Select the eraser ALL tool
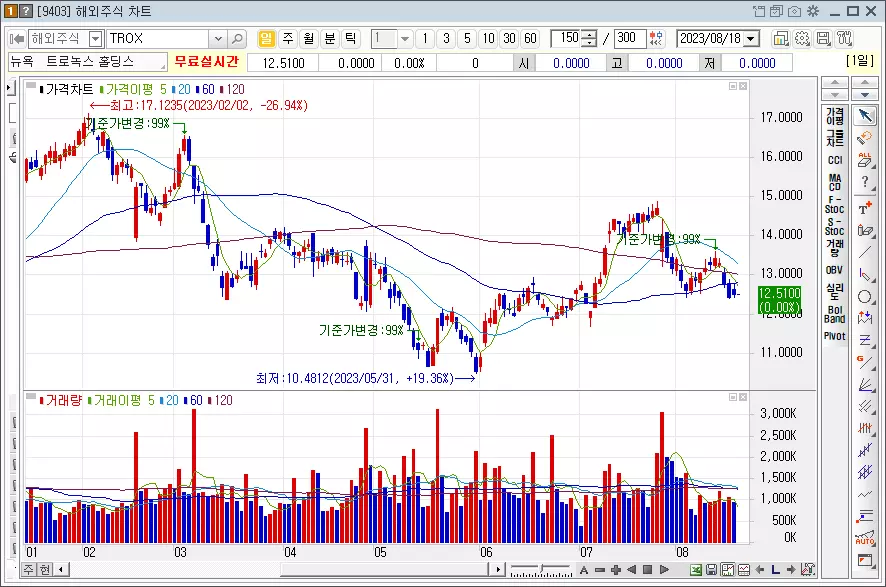The width and height of the screenshot is (886, 587). point(865,160)
